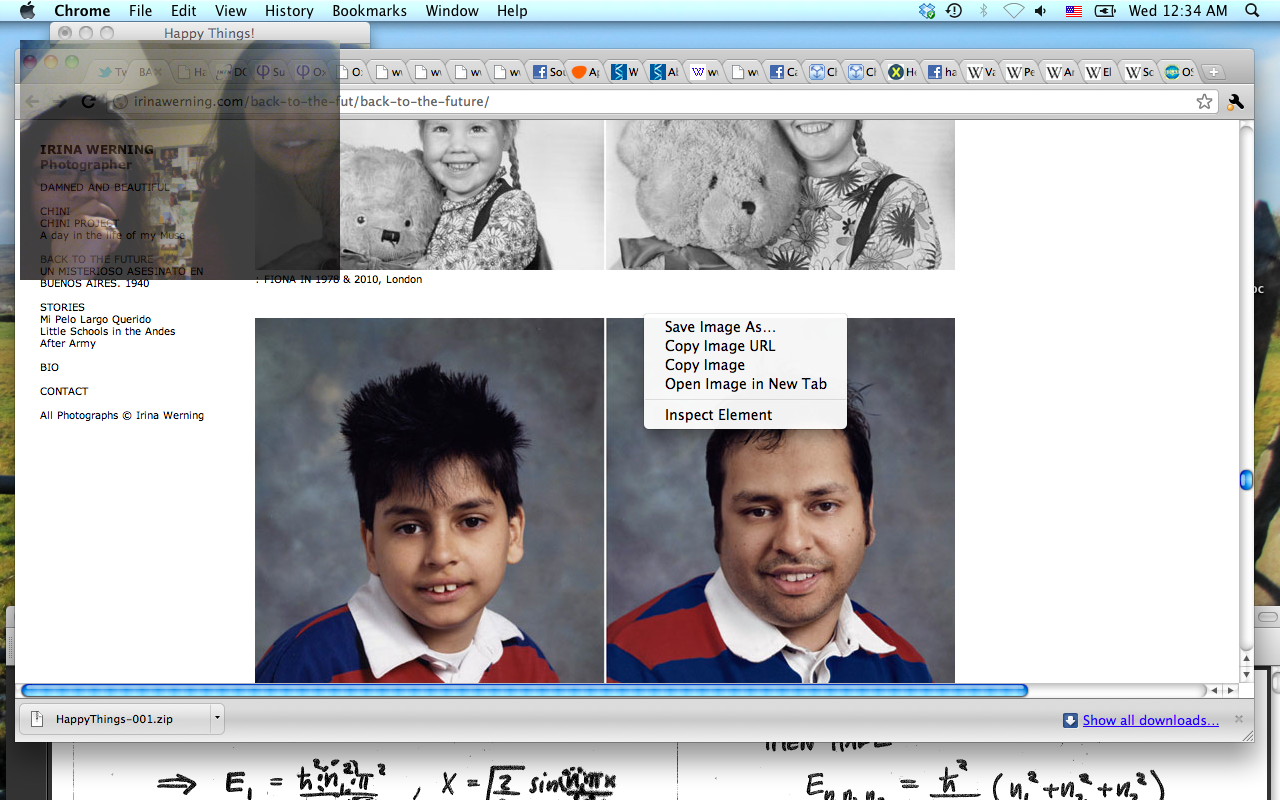
Task: Open the History menu
Action: coord(289,11)
